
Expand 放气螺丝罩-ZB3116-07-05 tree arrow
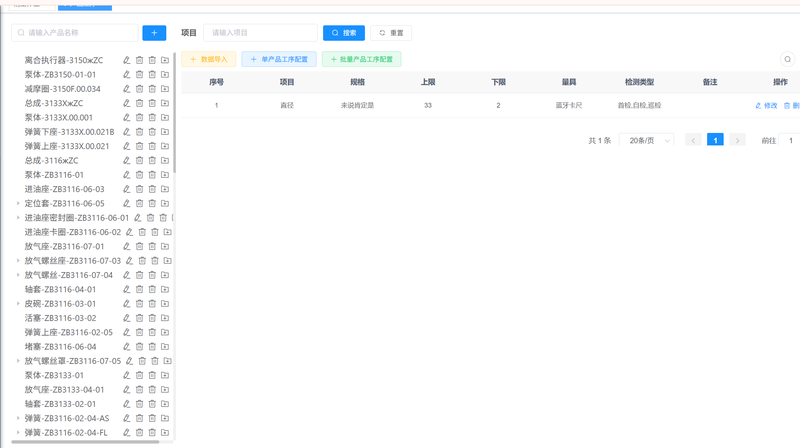point(18,361)
